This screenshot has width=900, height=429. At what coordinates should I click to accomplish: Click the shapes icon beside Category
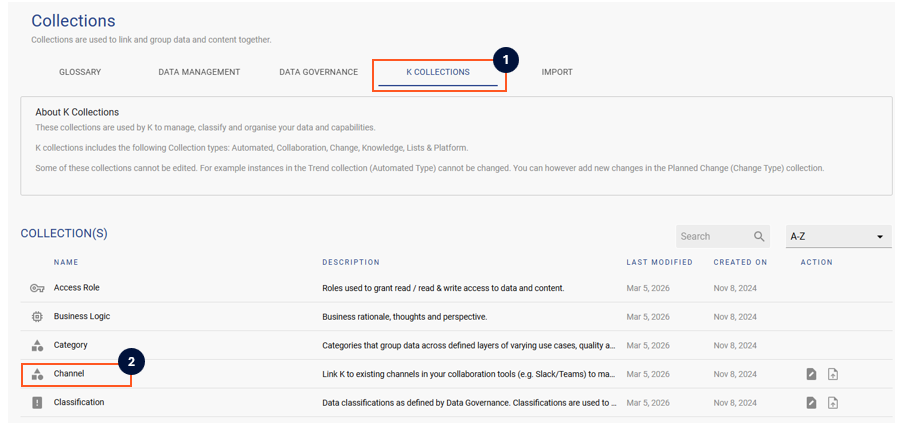tap(37, 345)
